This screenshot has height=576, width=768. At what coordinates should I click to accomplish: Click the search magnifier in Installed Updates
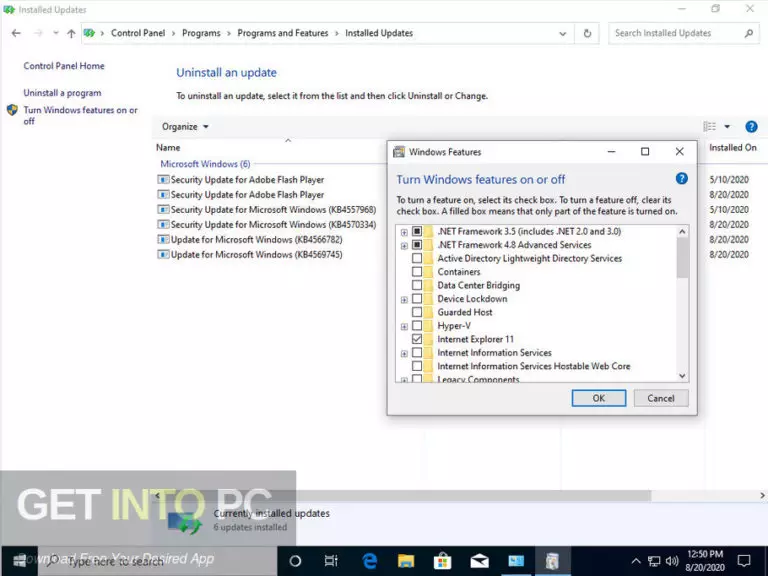[x=748, y=33]
